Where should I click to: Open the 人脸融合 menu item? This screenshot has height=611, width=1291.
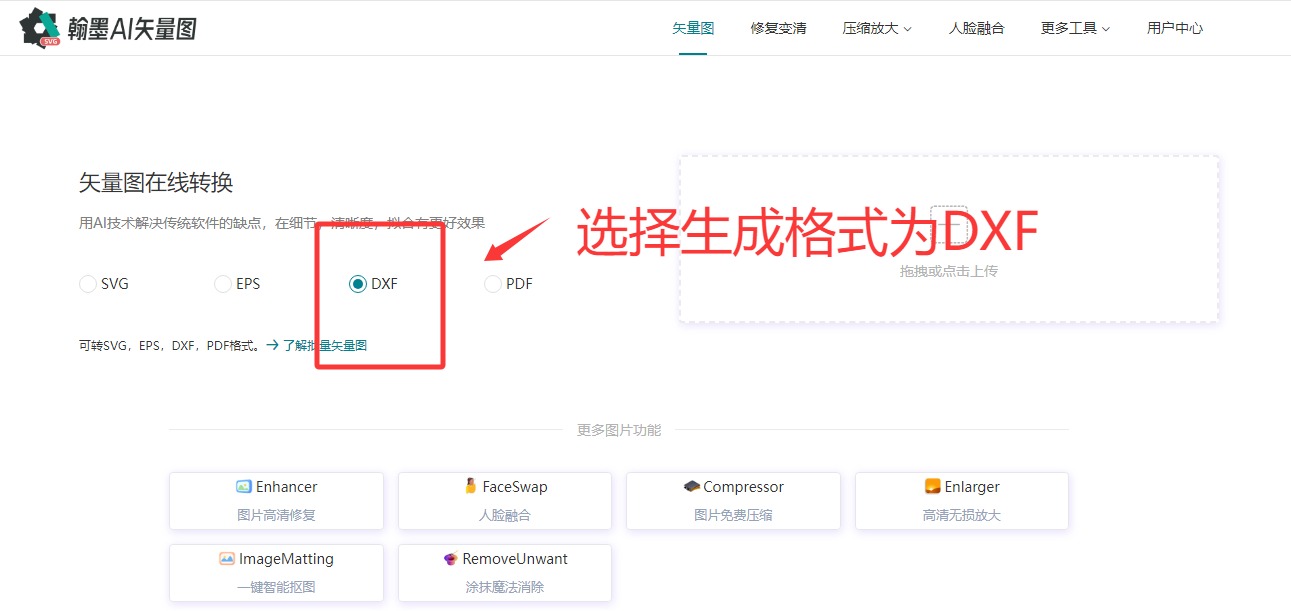(x=976, y=28)
